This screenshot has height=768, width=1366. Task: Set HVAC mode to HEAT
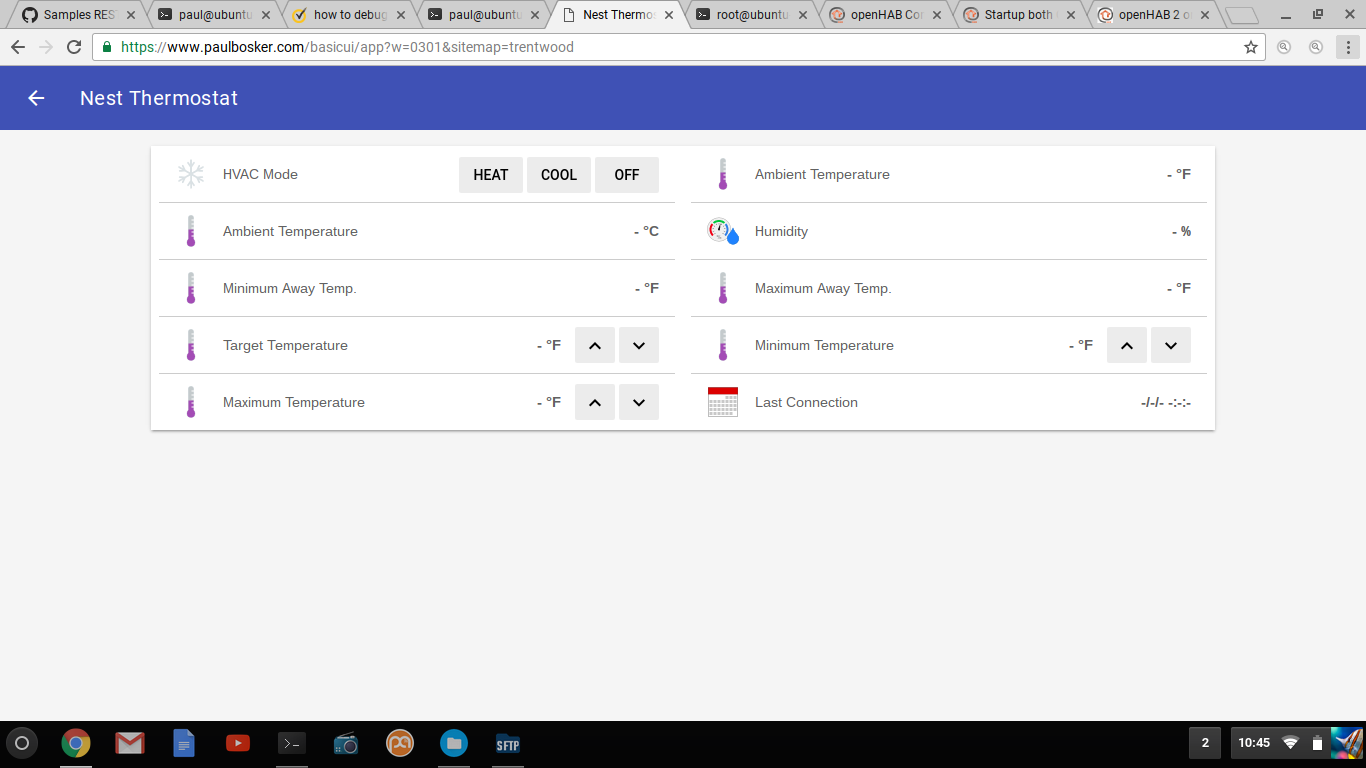(x=490, y=175)
